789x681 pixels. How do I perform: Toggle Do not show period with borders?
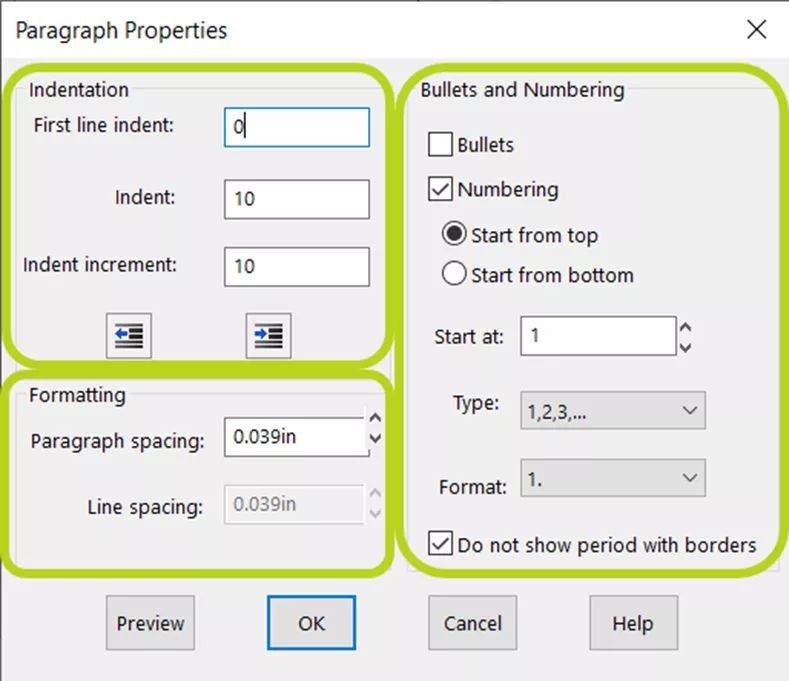pyautogui.click(x=440, y=544)
